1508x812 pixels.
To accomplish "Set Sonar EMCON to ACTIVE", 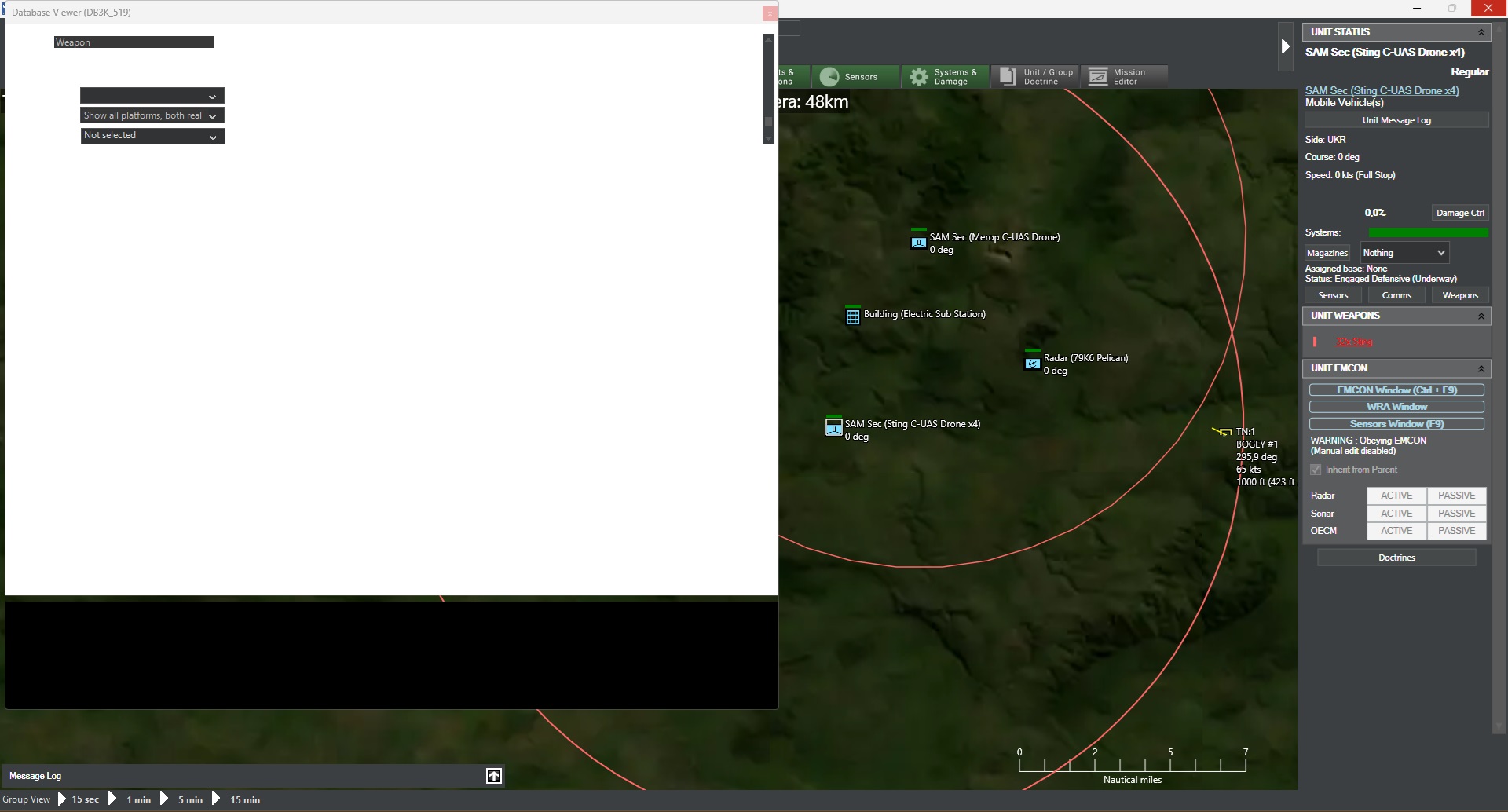I will tap(1396, 514).
